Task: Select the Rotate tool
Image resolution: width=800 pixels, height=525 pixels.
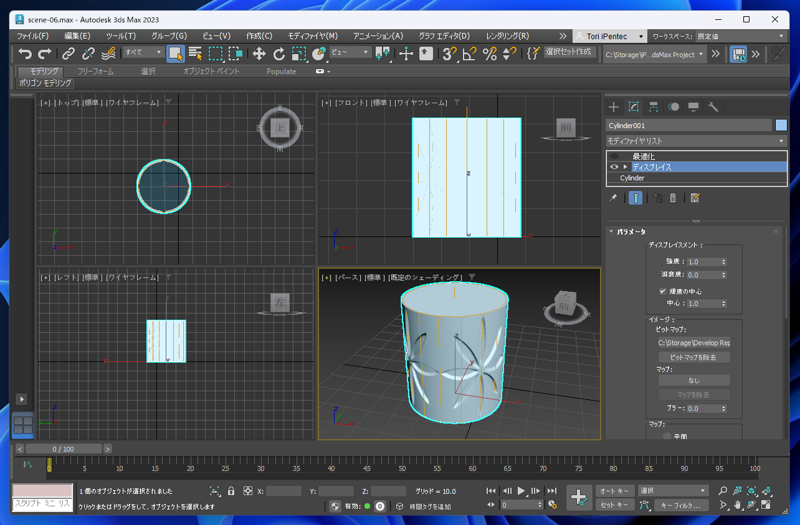Action: (279, 54)
